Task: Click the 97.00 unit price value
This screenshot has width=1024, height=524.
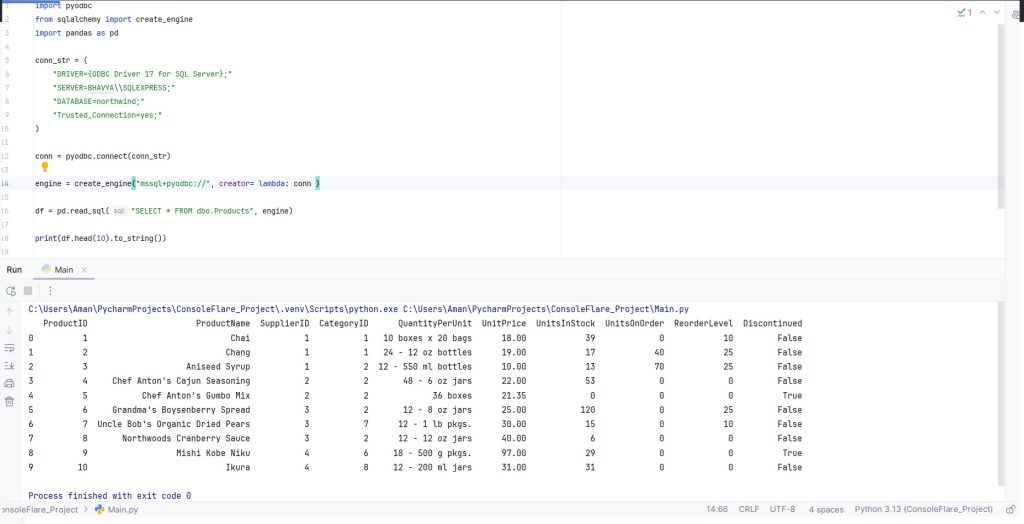Action: 513,453
